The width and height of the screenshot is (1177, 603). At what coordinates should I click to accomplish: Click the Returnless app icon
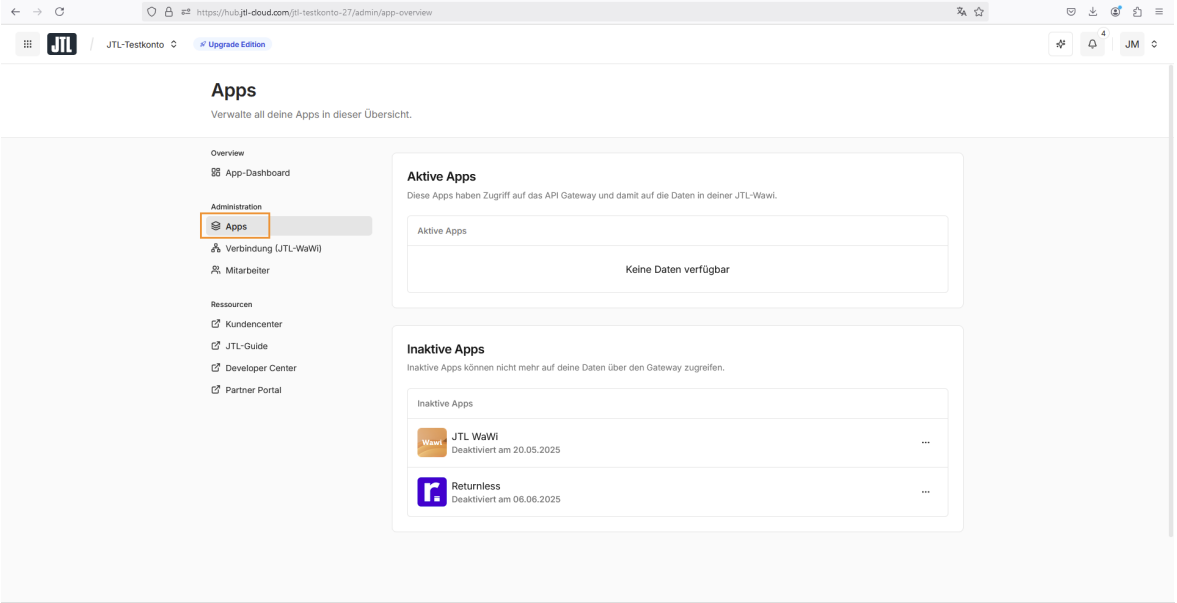tap(432, 492)
